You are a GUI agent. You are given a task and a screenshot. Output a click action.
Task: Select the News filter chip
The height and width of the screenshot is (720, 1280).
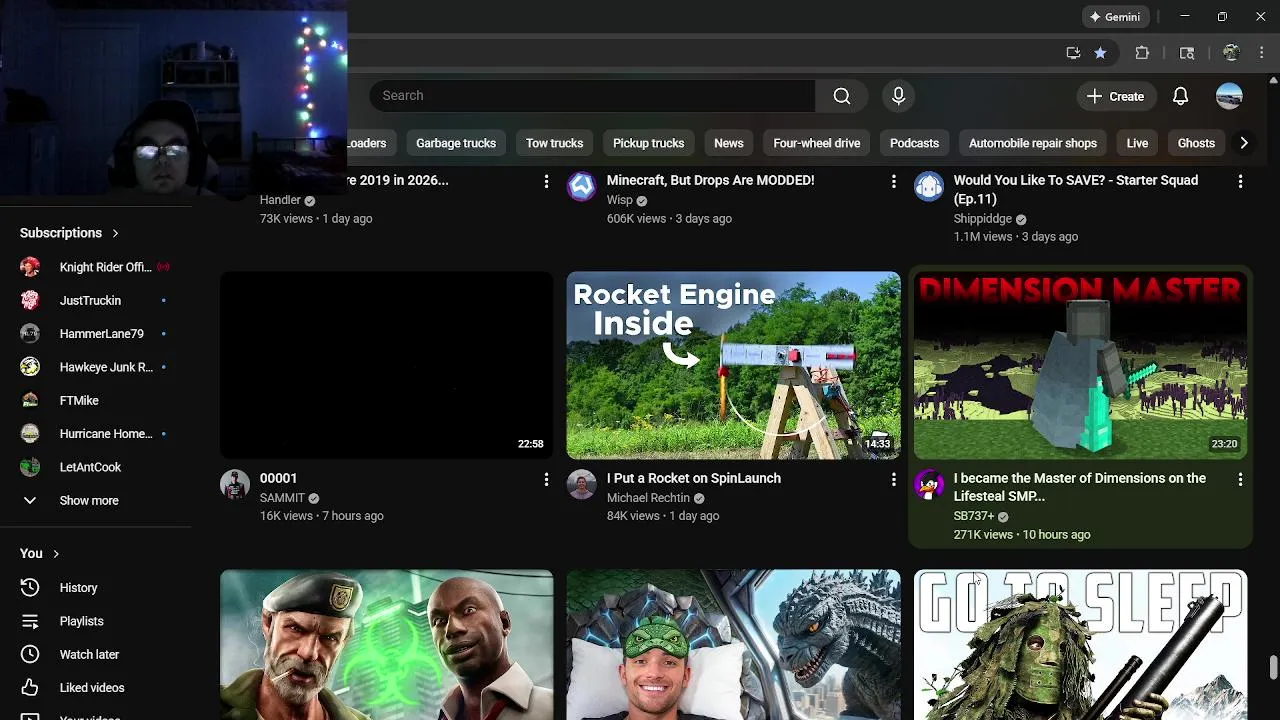point(728,143)
